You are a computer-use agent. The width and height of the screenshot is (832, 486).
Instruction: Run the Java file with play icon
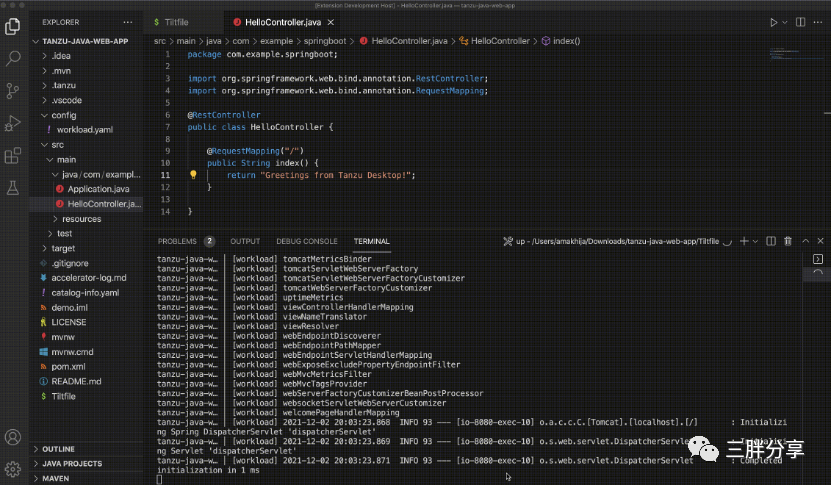pyautogui.click(x=773, y=22)
